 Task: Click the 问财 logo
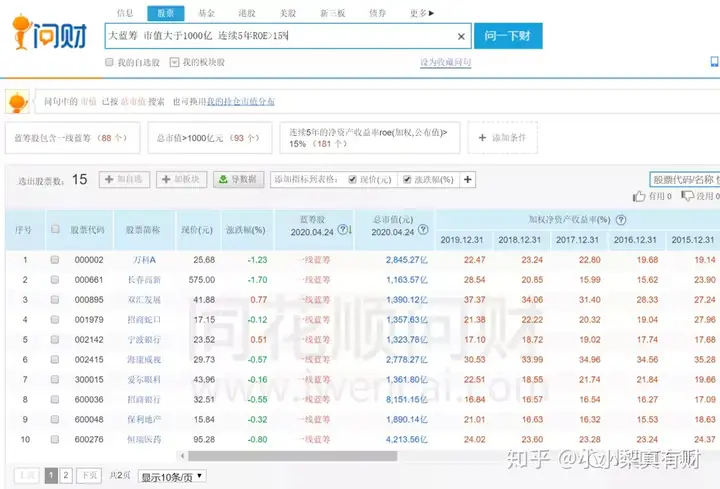click(49, 33)
